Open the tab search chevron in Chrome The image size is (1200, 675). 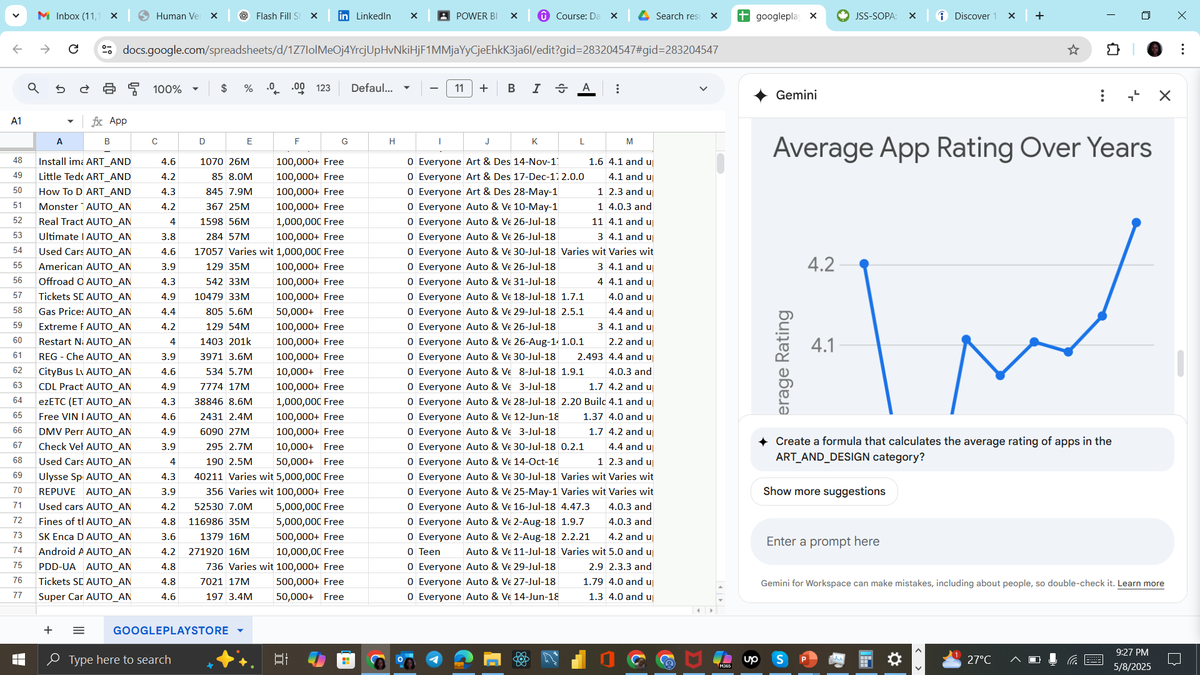[x=15, y=16]
